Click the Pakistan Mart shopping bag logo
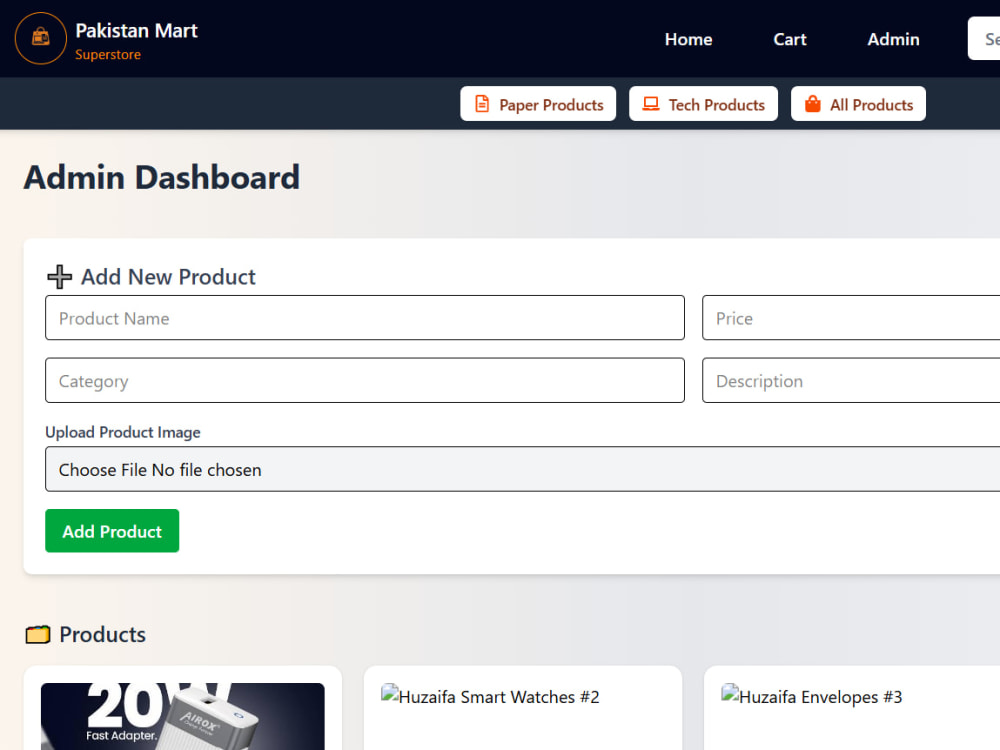The width and height of the screenshot is (1000, 750). [41, 38]
